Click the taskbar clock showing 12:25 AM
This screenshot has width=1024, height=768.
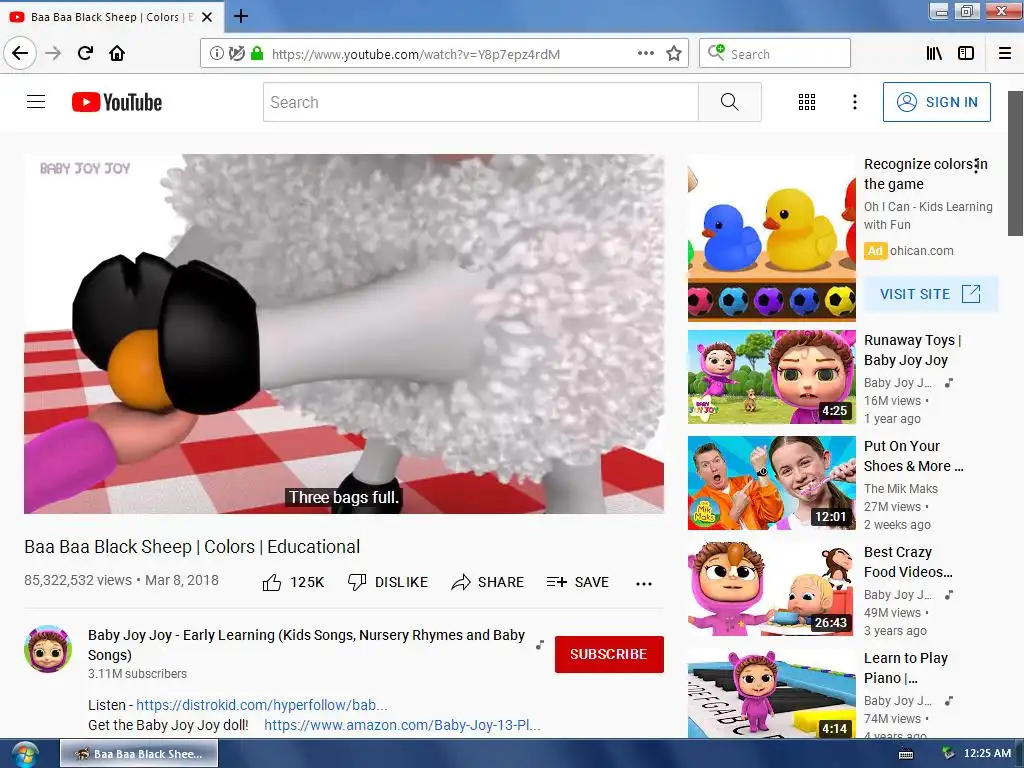tap(987, 753)
